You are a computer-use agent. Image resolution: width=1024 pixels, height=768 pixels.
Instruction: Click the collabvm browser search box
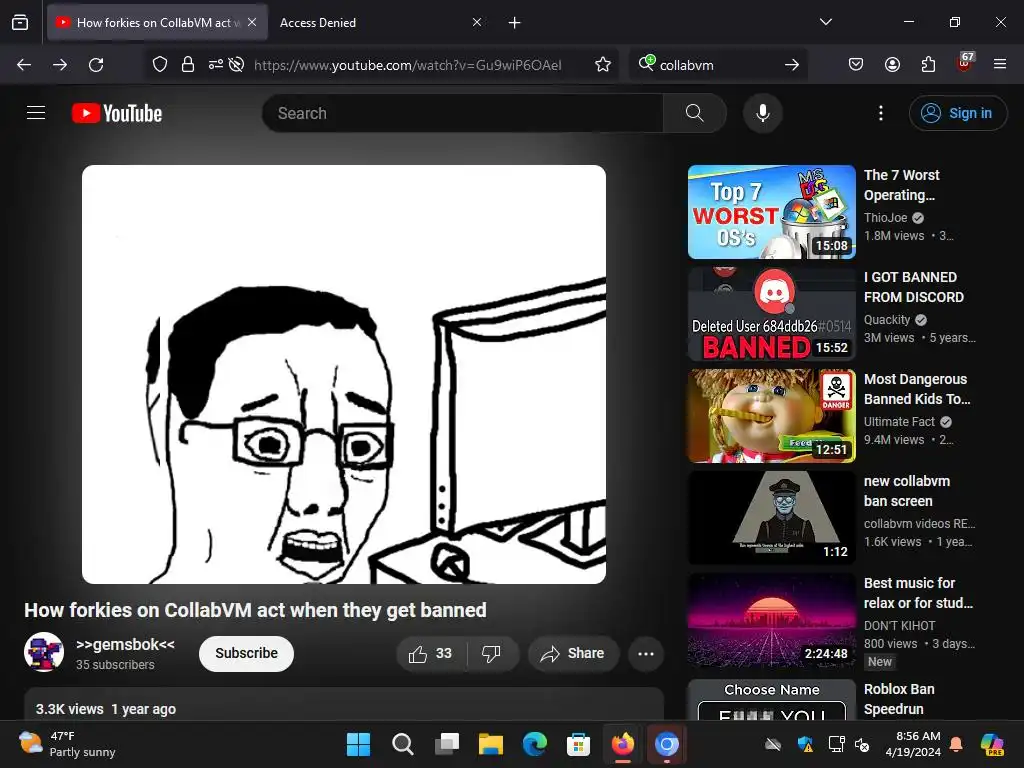718,65
